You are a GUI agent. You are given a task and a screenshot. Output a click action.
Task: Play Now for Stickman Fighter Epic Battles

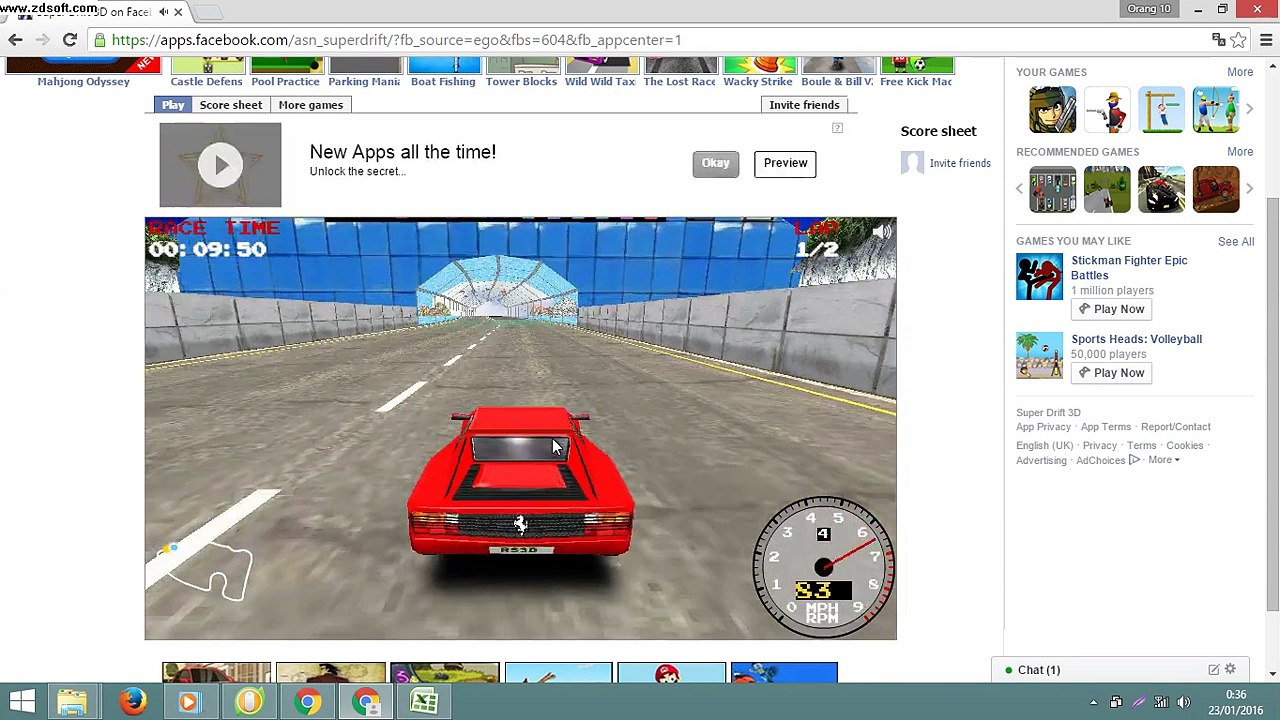tap(1111, 309)
